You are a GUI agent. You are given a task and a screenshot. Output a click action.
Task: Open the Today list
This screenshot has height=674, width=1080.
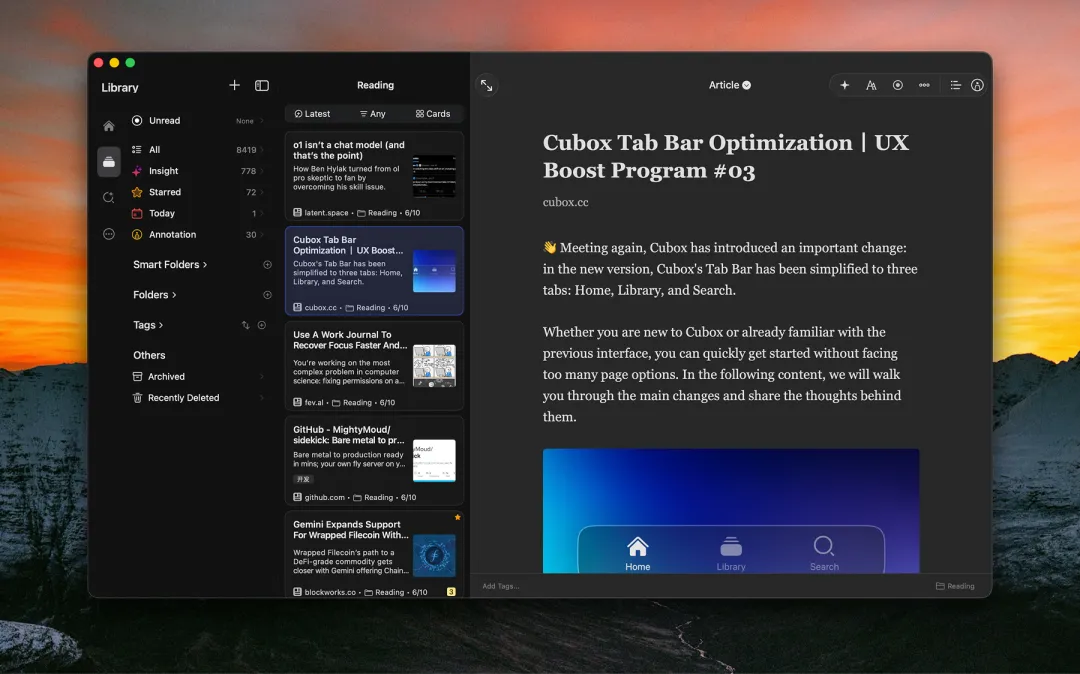tap(198, 213)
